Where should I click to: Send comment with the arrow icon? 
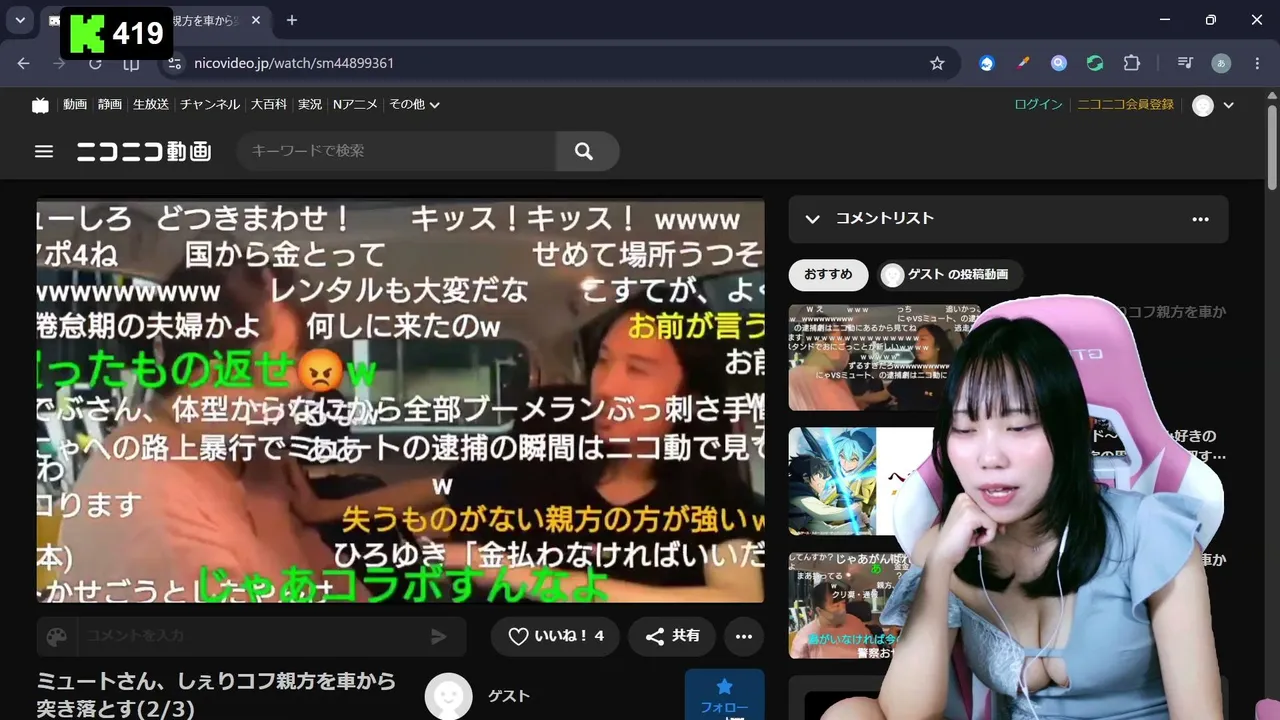(438, 637)
